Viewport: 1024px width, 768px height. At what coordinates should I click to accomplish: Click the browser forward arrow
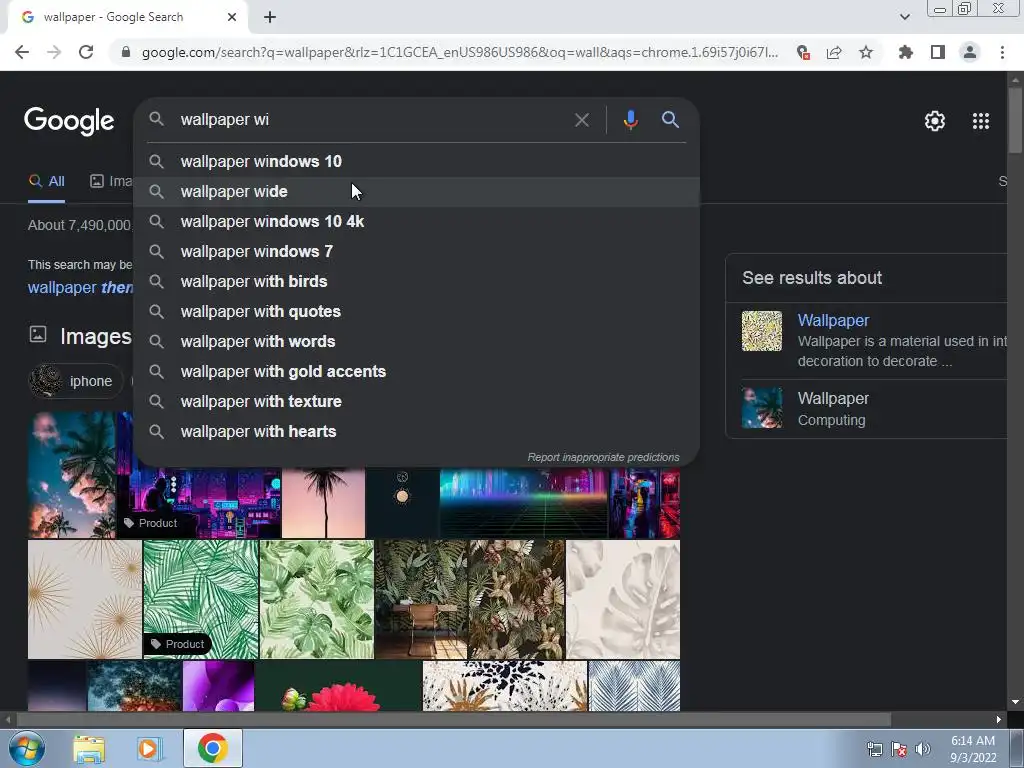(54, 52)
